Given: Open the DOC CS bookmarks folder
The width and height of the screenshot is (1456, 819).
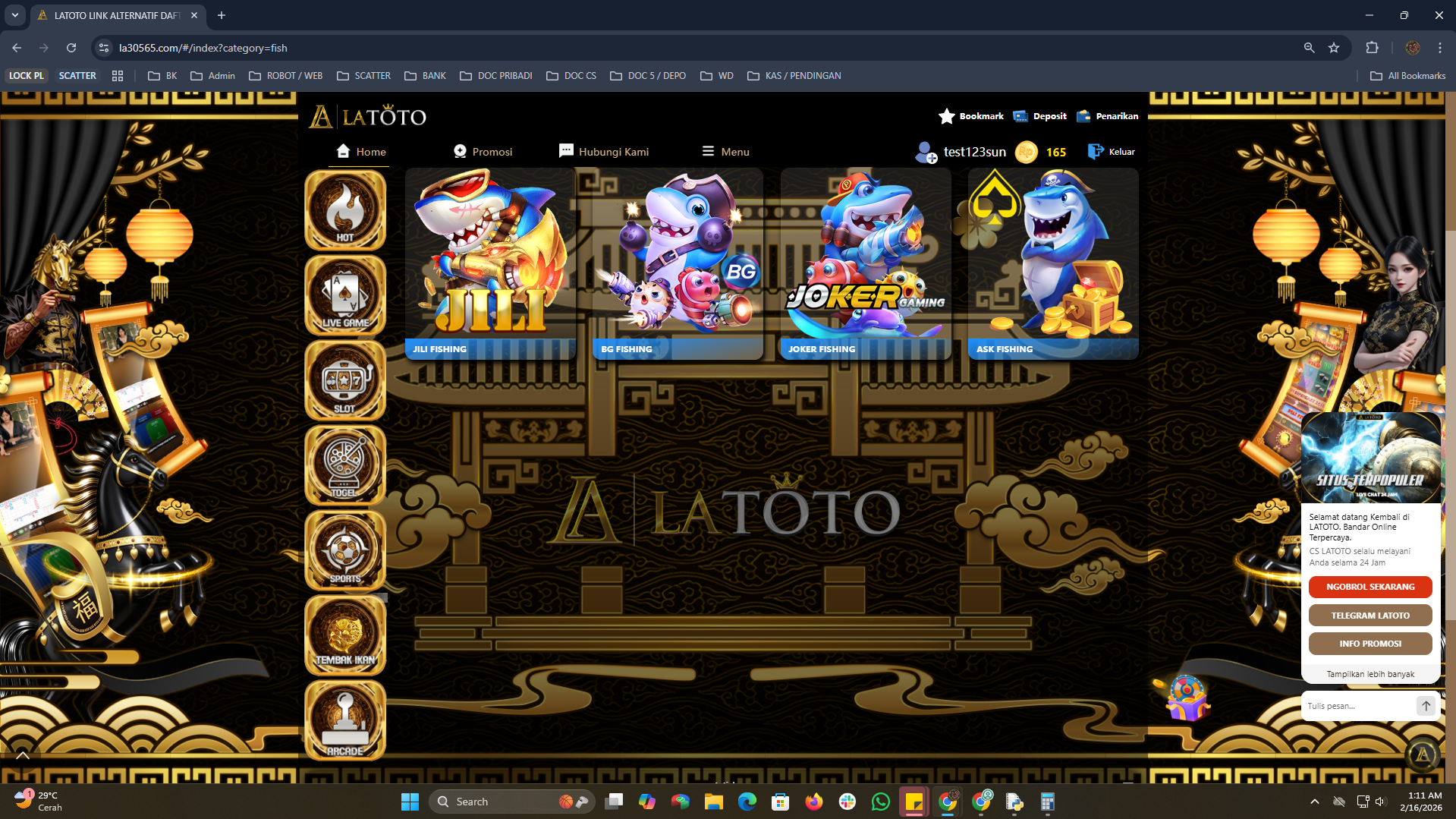Looking at the screenshot, I should 571,76.
